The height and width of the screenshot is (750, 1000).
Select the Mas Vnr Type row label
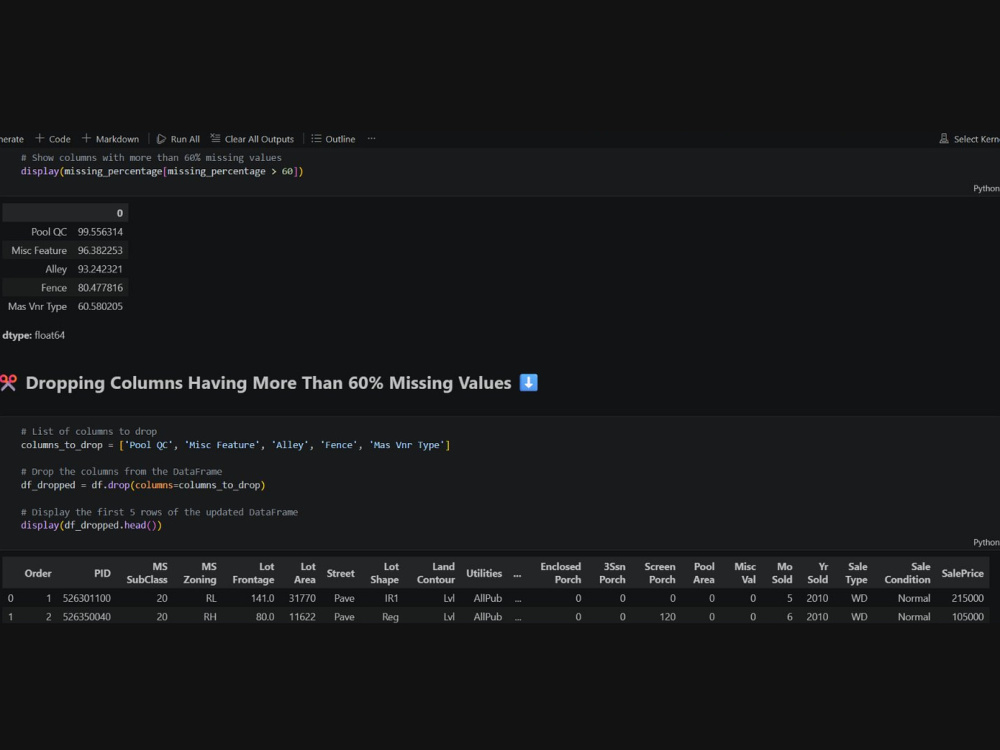(37, 306)
